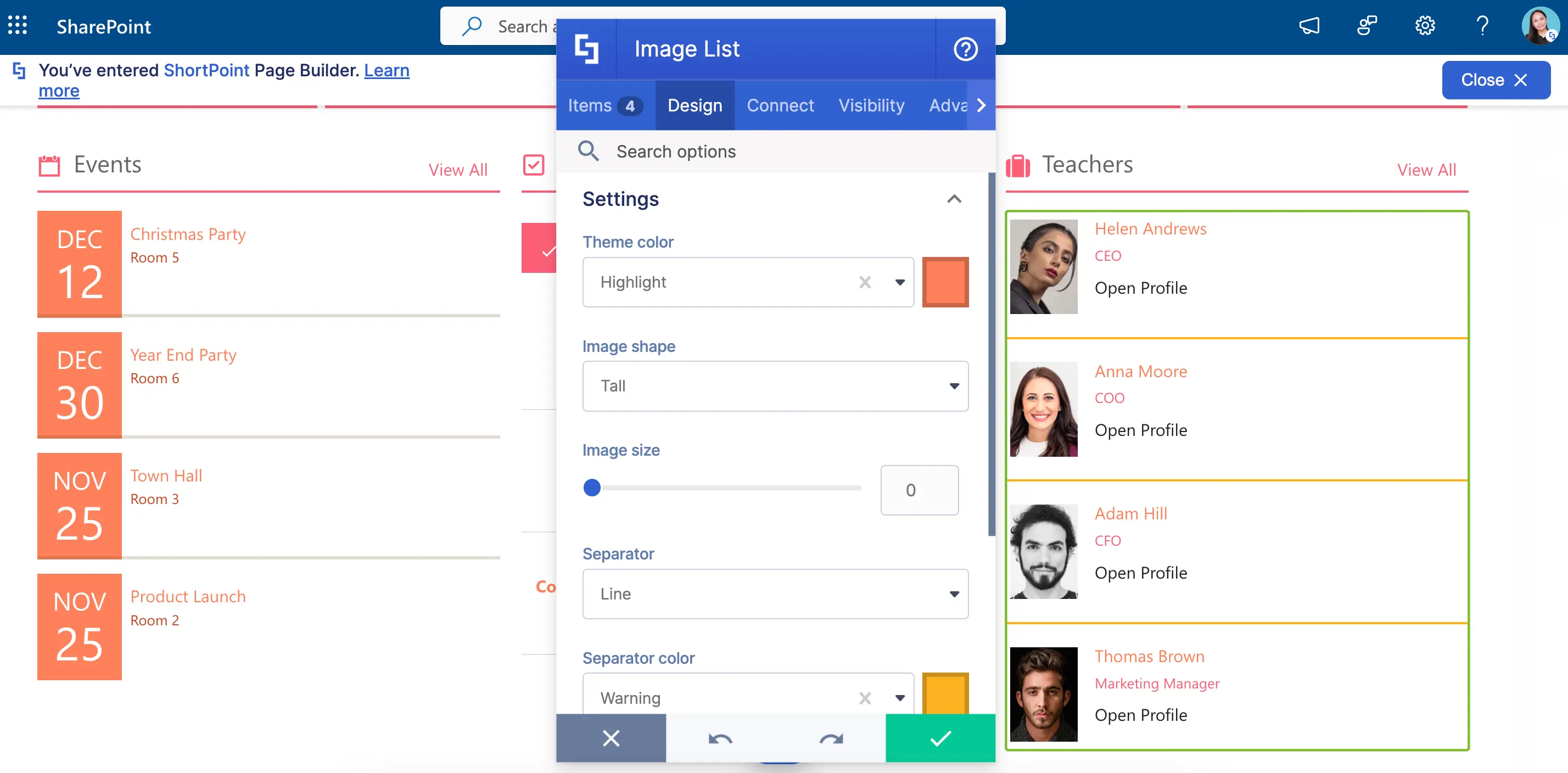
Task: Clear the Warning separator color selection
Action: click(865, 698)
